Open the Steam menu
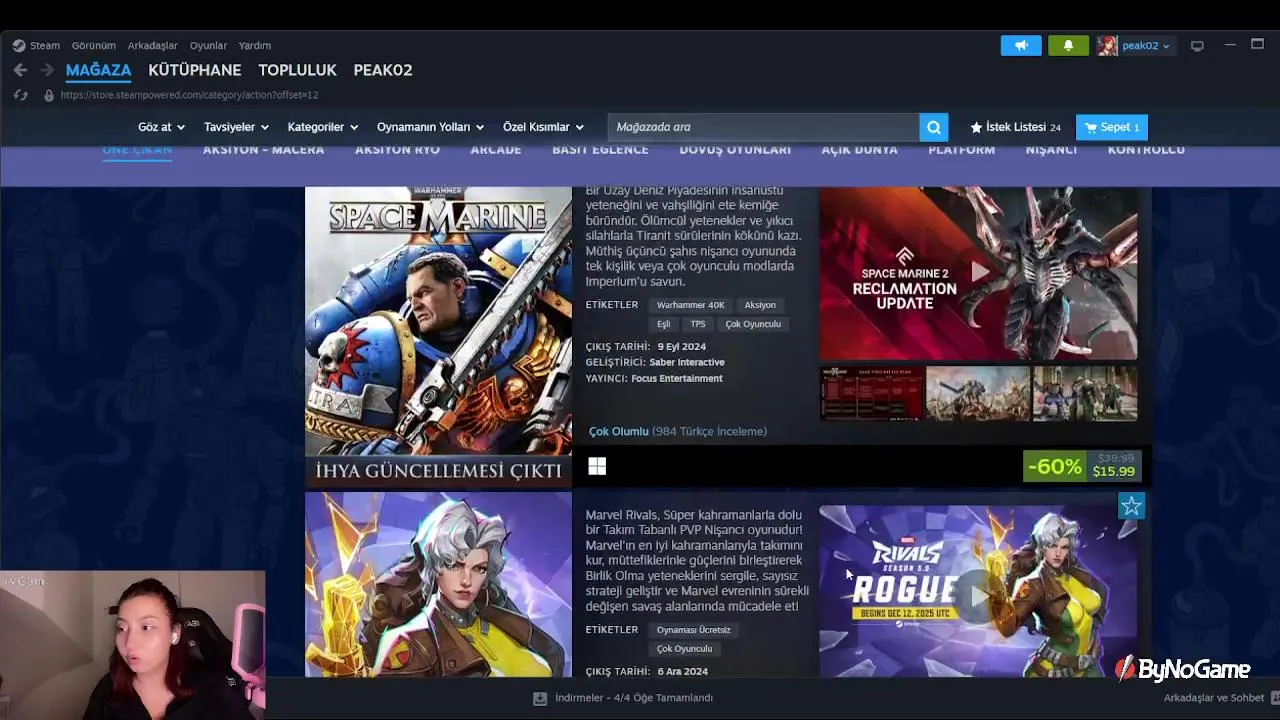The width and height of the screenshot is (1280, 720). point(45,45)
